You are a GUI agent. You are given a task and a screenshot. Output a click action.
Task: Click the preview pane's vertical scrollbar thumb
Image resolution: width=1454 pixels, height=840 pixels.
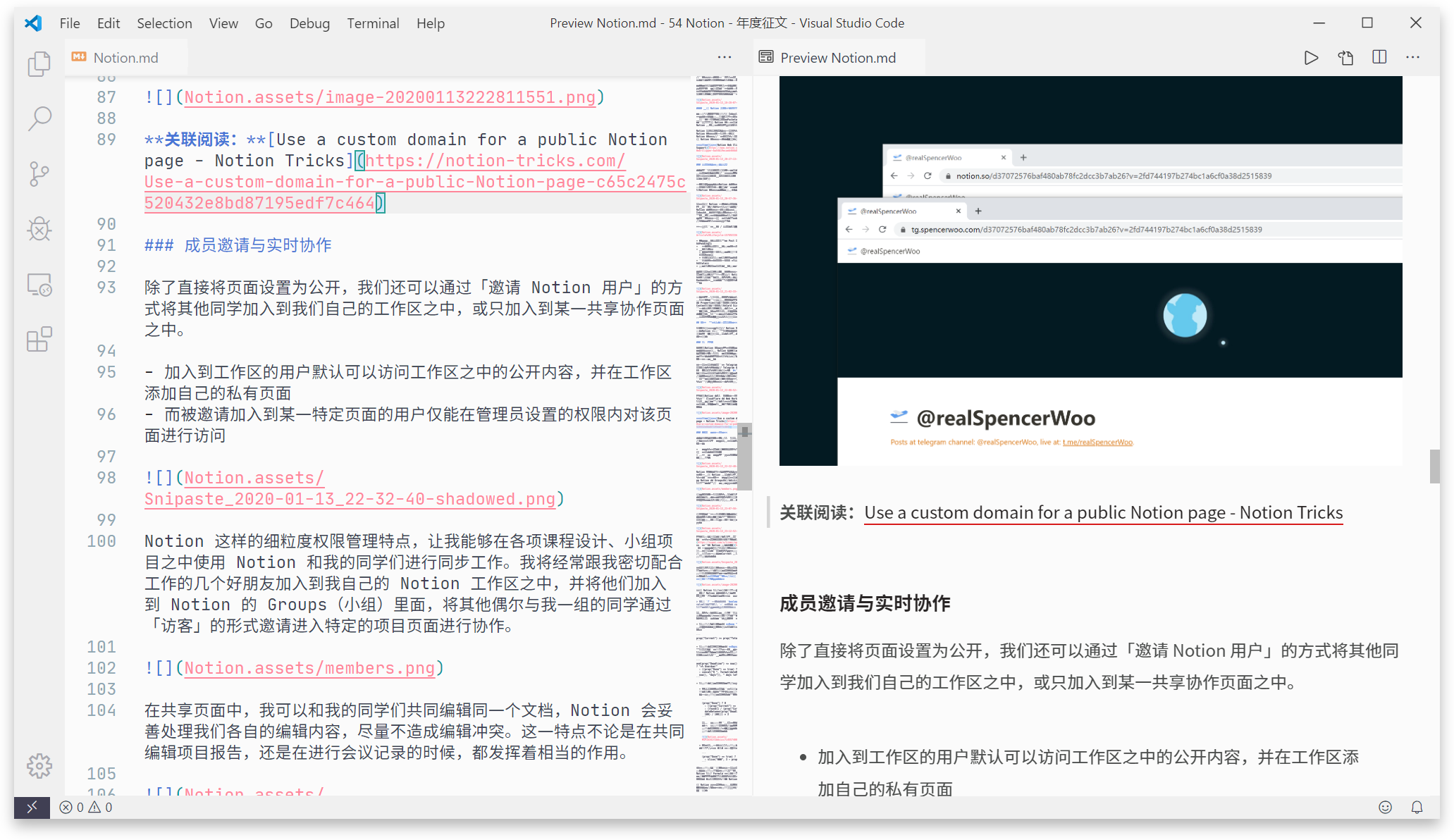pyautogui.click(x=1434, y=467)
